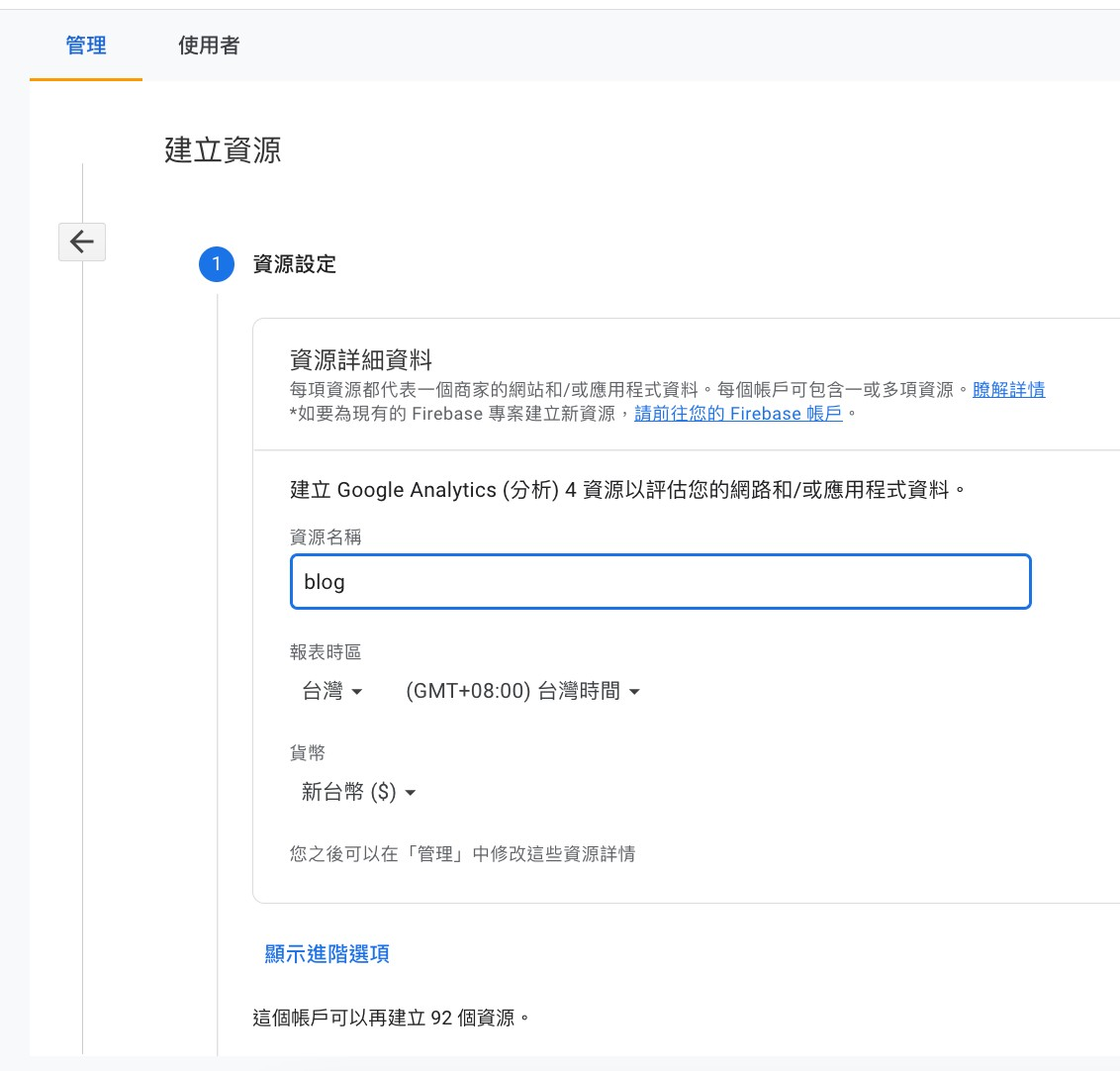Switch to the 管理 tab
Screen dimensions: 1120x1071
click(86, 46)
